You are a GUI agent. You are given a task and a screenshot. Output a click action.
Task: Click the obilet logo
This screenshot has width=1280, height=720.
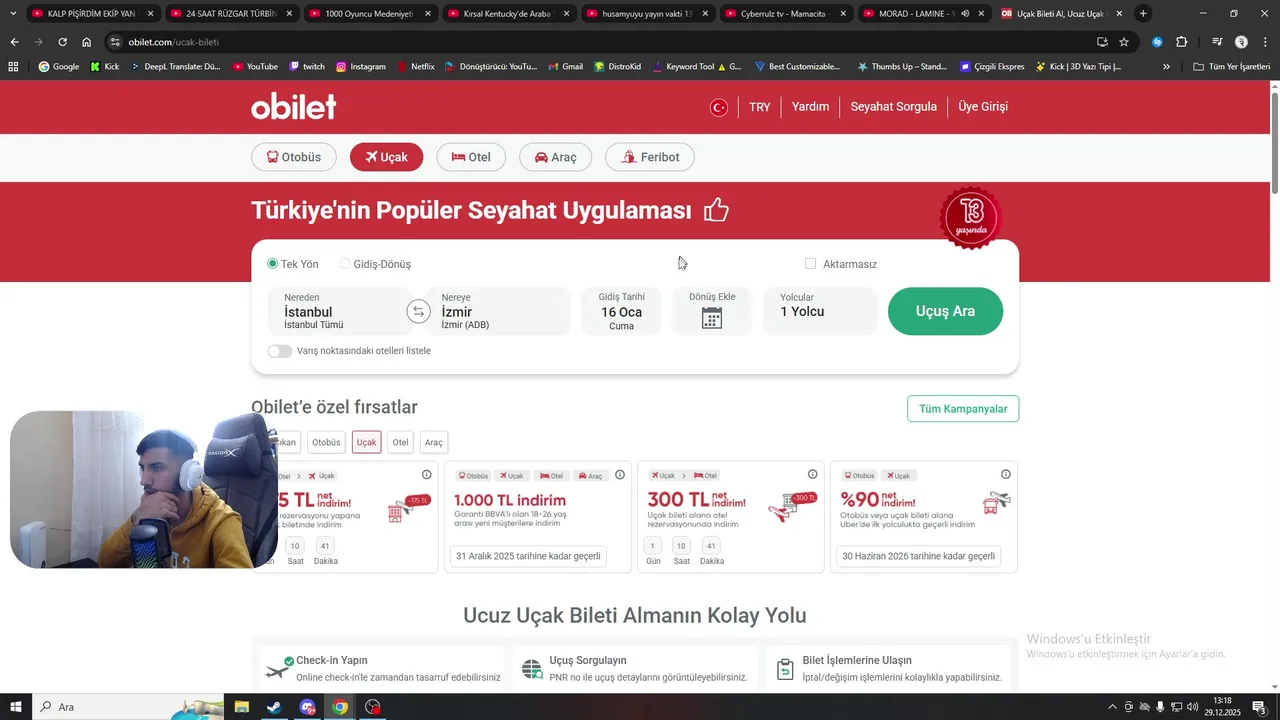click(x=293, y=106)
